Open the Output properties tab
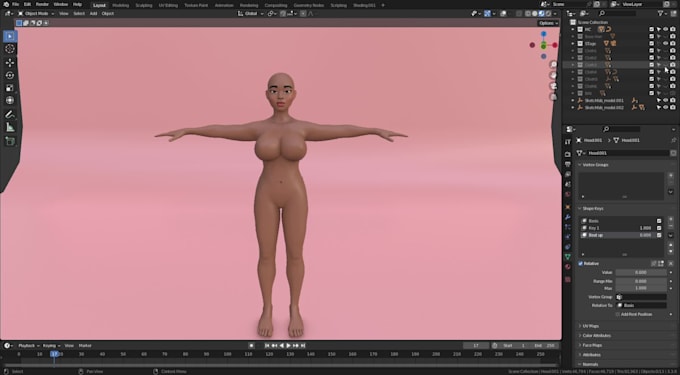Viewport: 680px width, 375px height. [568, 164]
